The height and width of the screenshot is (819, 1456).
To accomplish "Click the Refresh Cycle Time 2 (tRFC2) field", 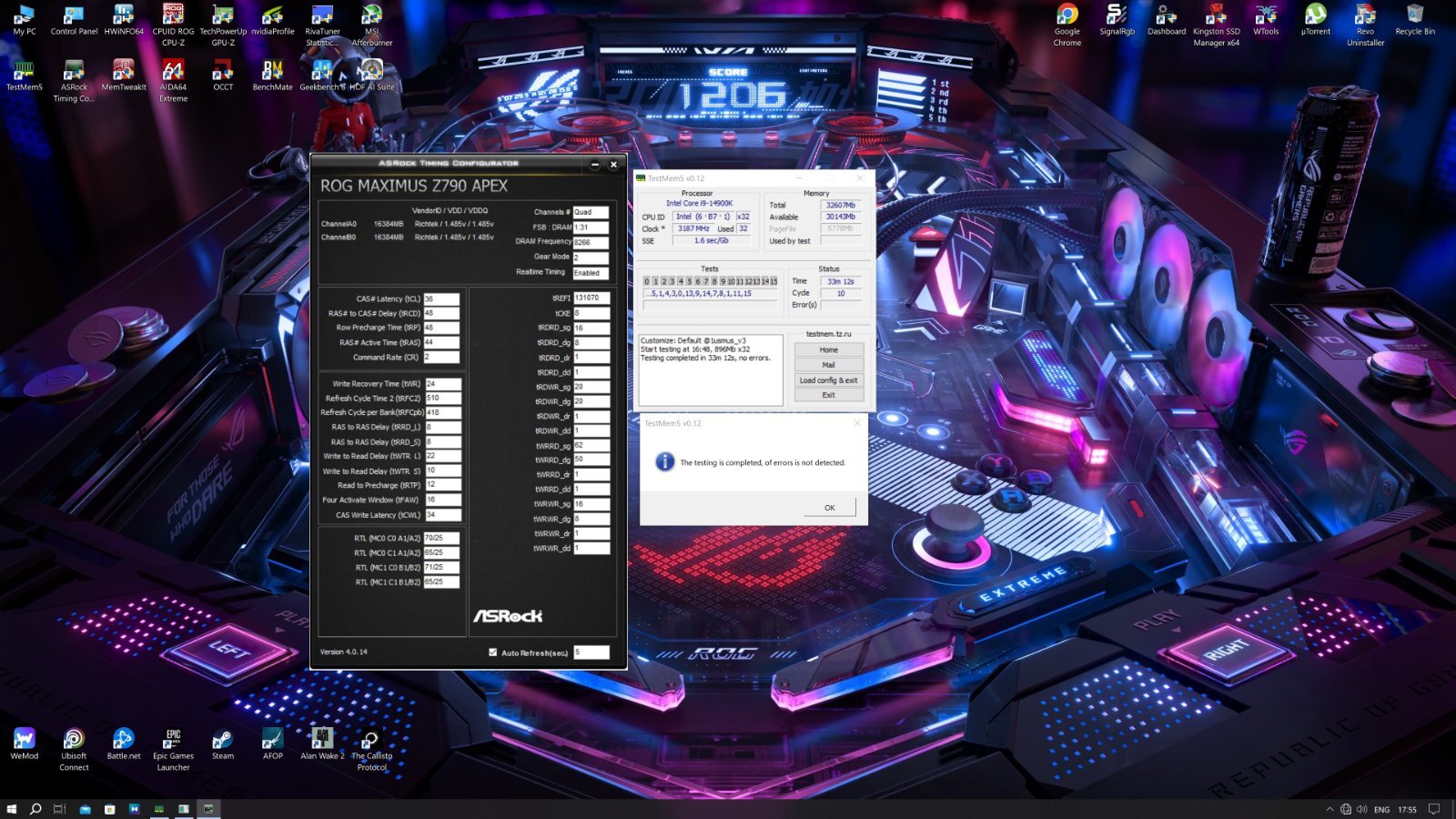I will [x=443, y=398].
